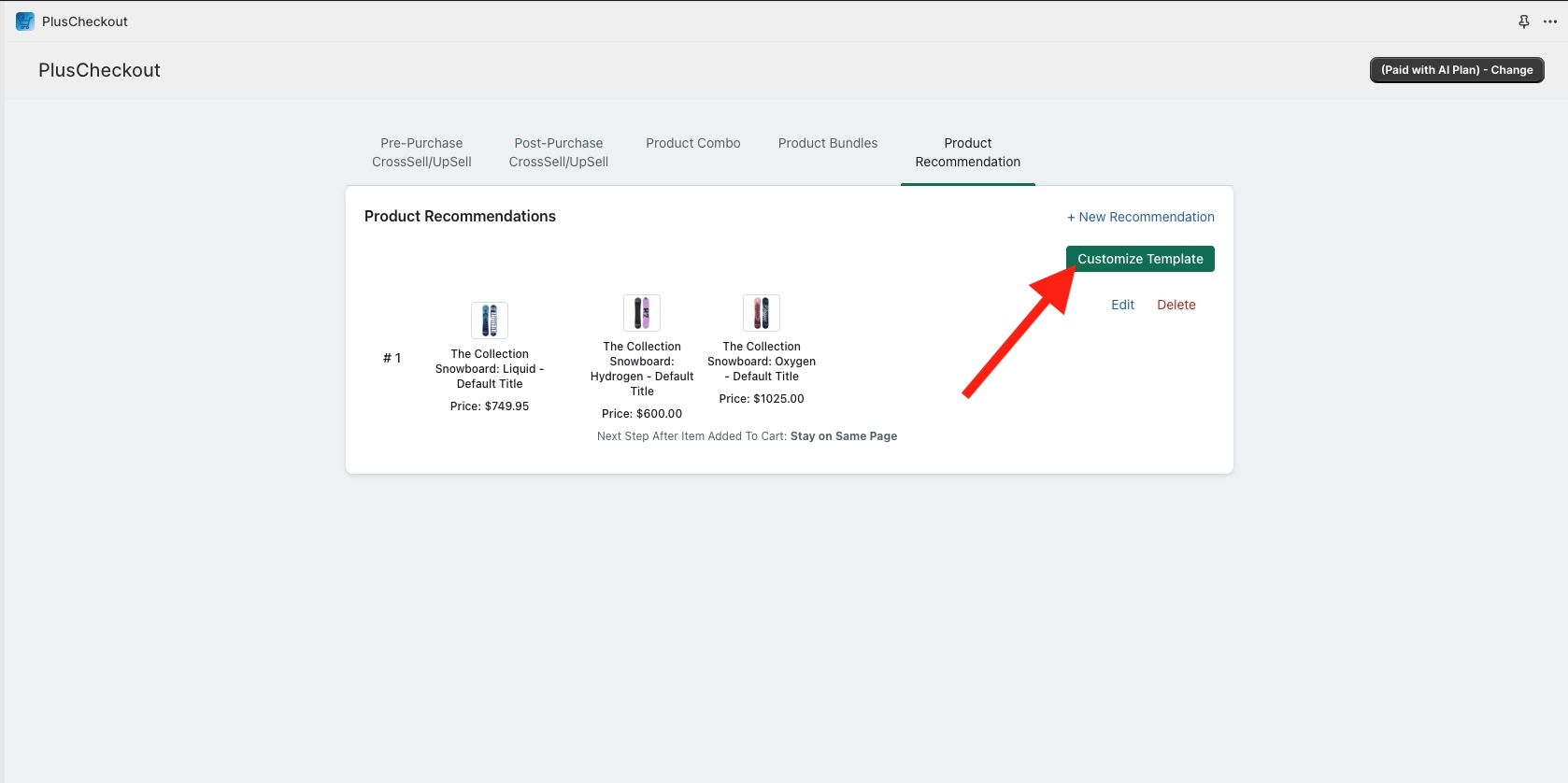Click the PlusCheckout app logo icon
1568x783 pixels.
point(25,21)
